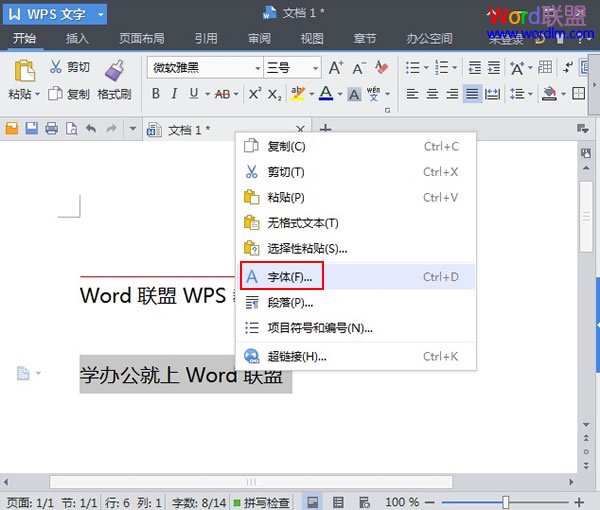Viewport: 600px width, 510px height.
Task: Expand underline style dropdown arrow
Action: [207, 94]
